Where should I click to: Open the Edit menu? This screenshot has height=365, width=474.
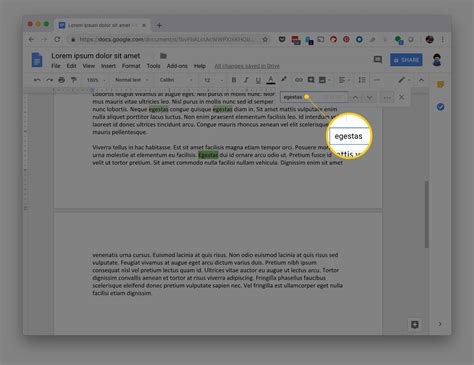click(x=71, y=66)
